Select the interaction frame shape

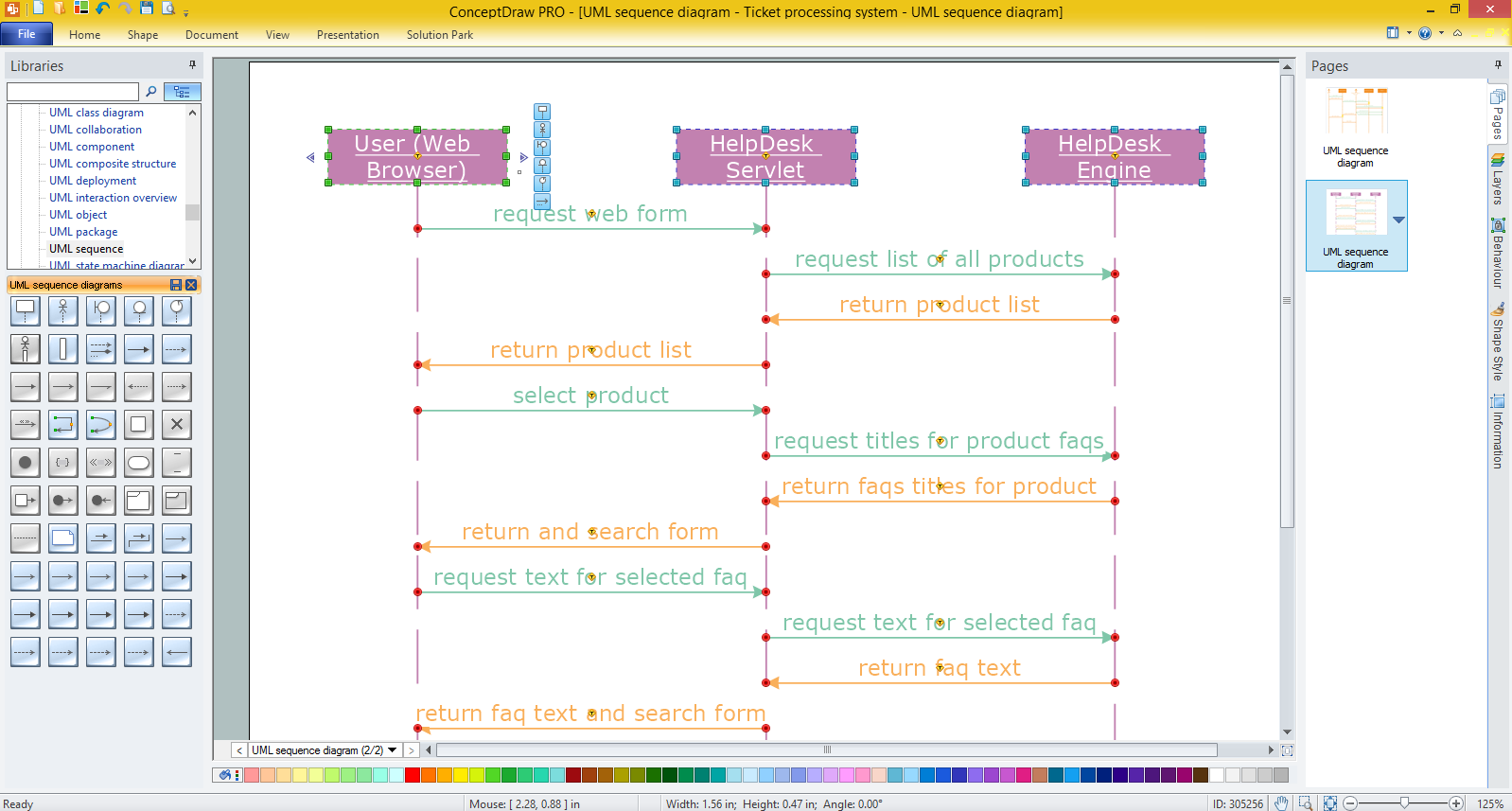[139, 501]
